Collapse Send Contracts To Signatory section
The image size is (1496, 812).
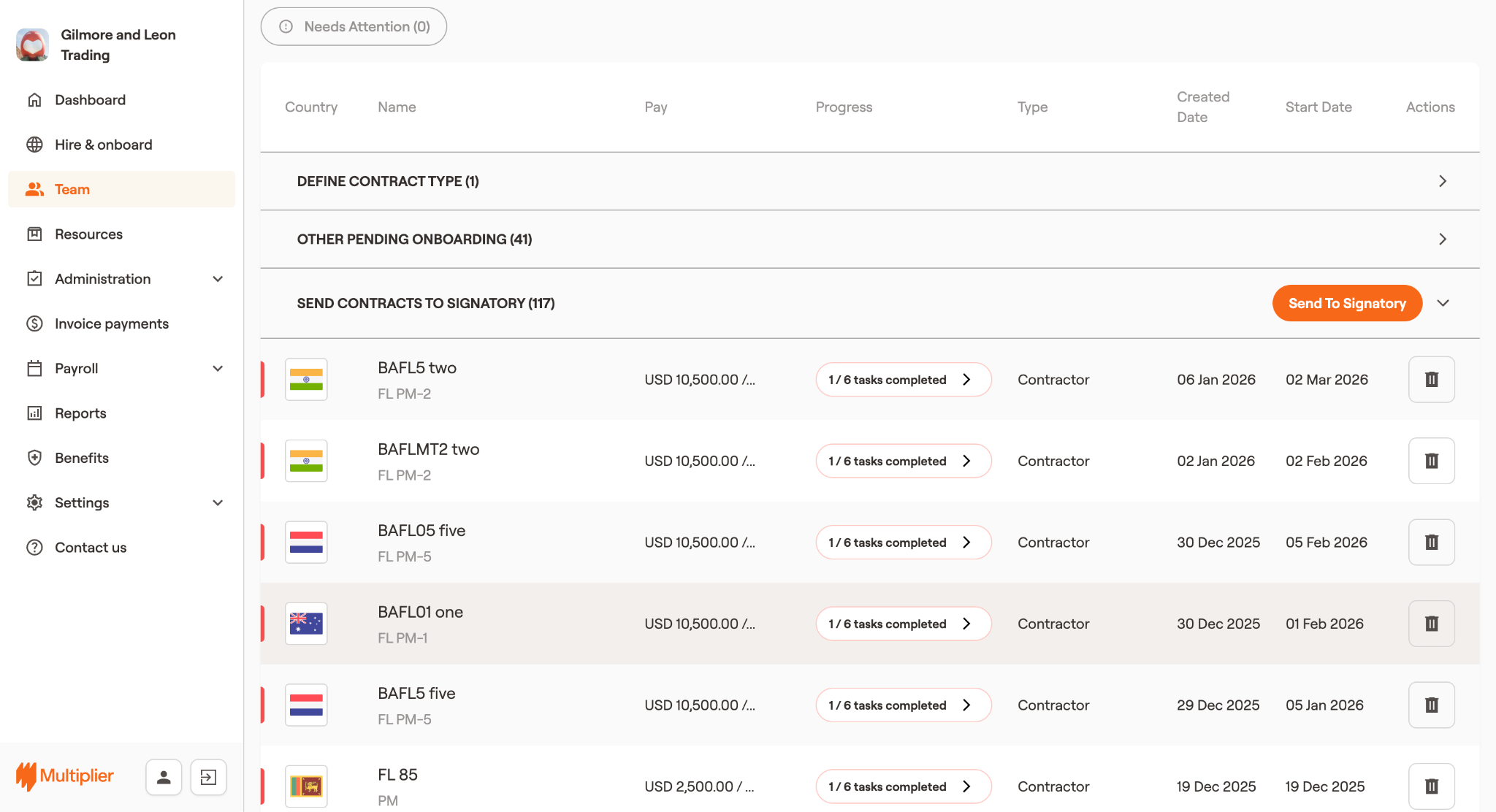click(x=1443, y=303)
